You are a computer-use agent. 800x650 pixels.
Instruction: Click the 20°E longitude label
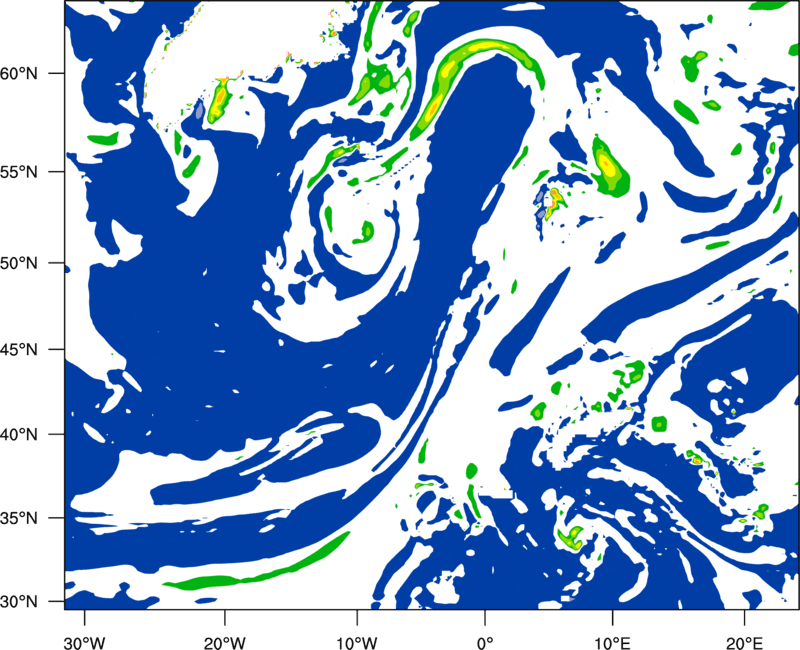tap(744, 642)
